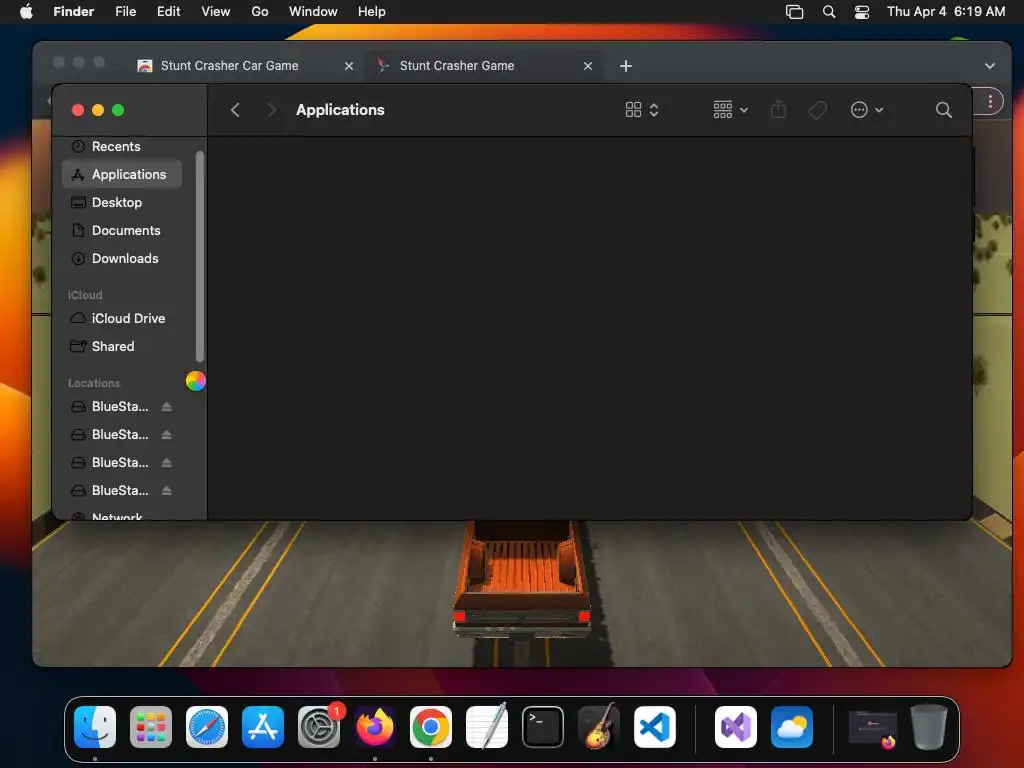Open iCloud Drive in the sidebar
The width and height of the screenshot is (1024, 768).
(121, 319)
